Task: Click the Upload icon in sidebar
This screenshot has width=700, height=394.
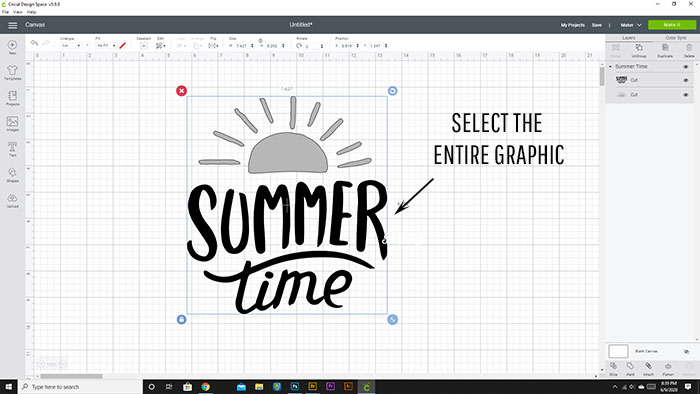Action: pos(12,200)
